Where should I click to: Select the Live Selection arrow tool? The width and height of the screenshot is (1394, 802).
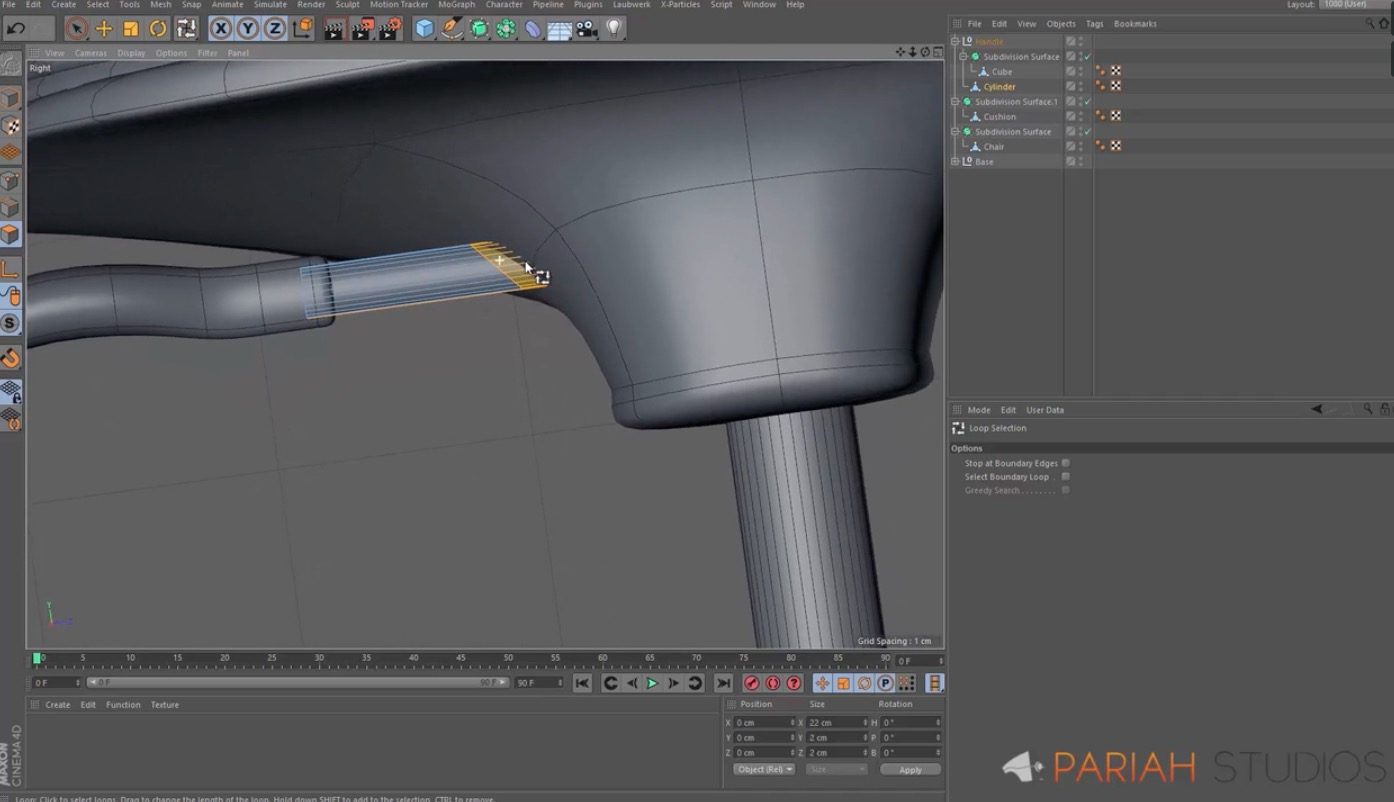coord(77,28)
